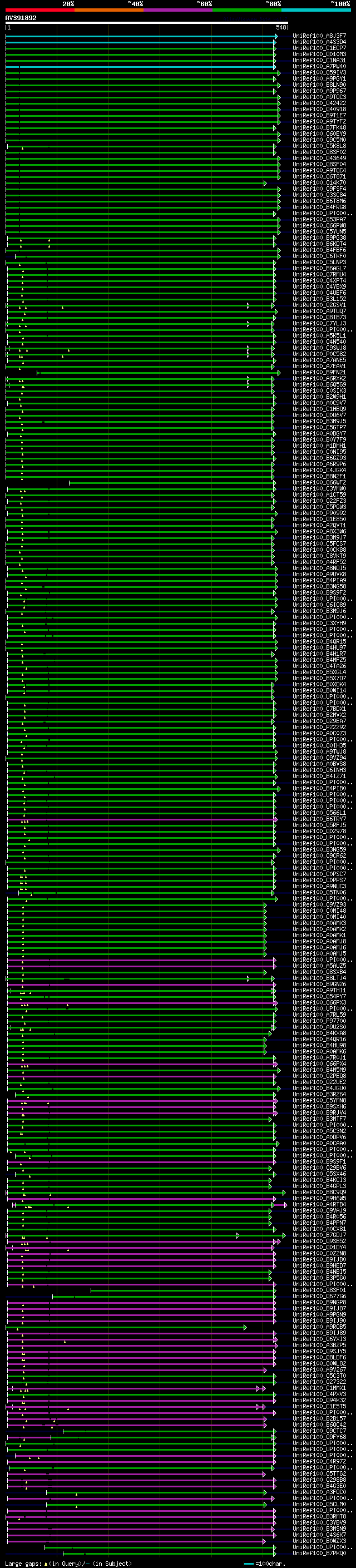Select hit label UniRef100_Q6INH3
This screenshot has width=356, height=1568.
click(x=319, y=770)
